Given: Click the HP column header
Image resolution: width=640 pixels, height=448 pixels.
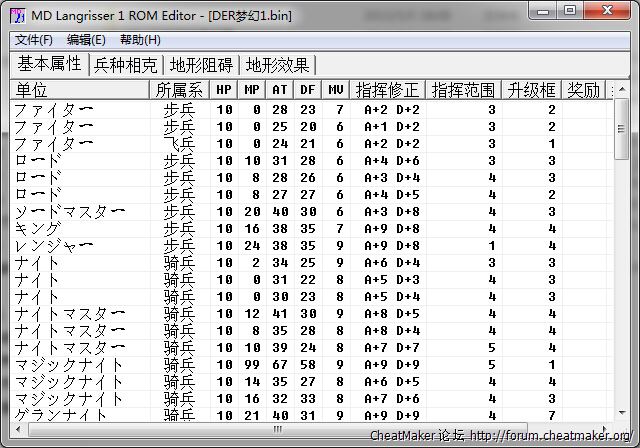Looking at the screenshot, I should [224, 90].
